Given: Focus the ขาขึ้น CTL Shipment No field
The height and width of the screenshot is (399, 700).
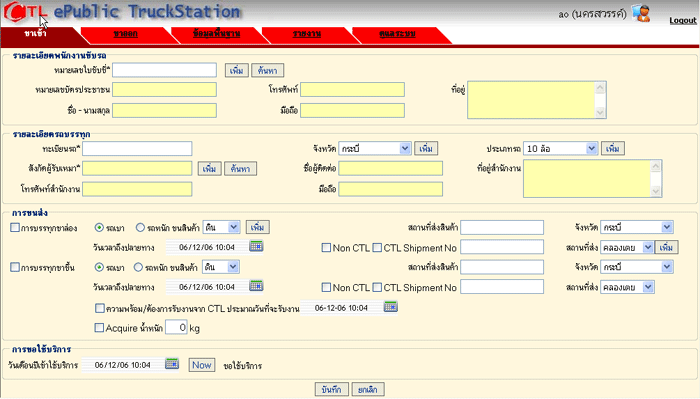Looking at the screenshot, I should [502, 287].
